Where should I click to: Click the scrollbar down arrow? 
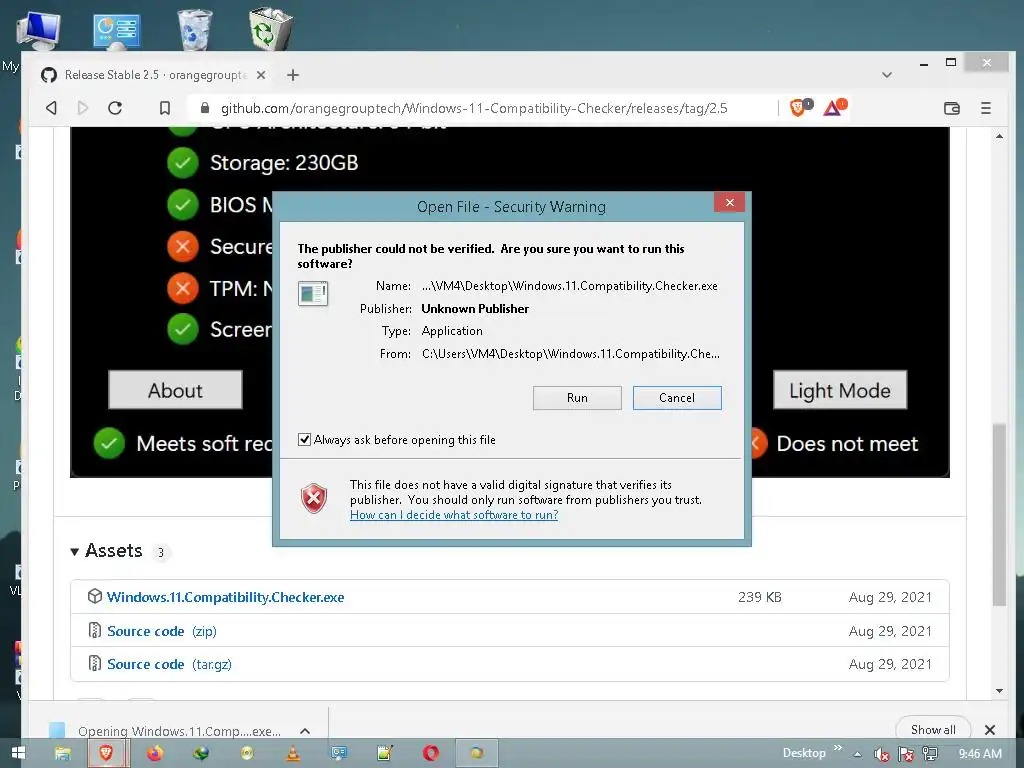click(999, 690)
